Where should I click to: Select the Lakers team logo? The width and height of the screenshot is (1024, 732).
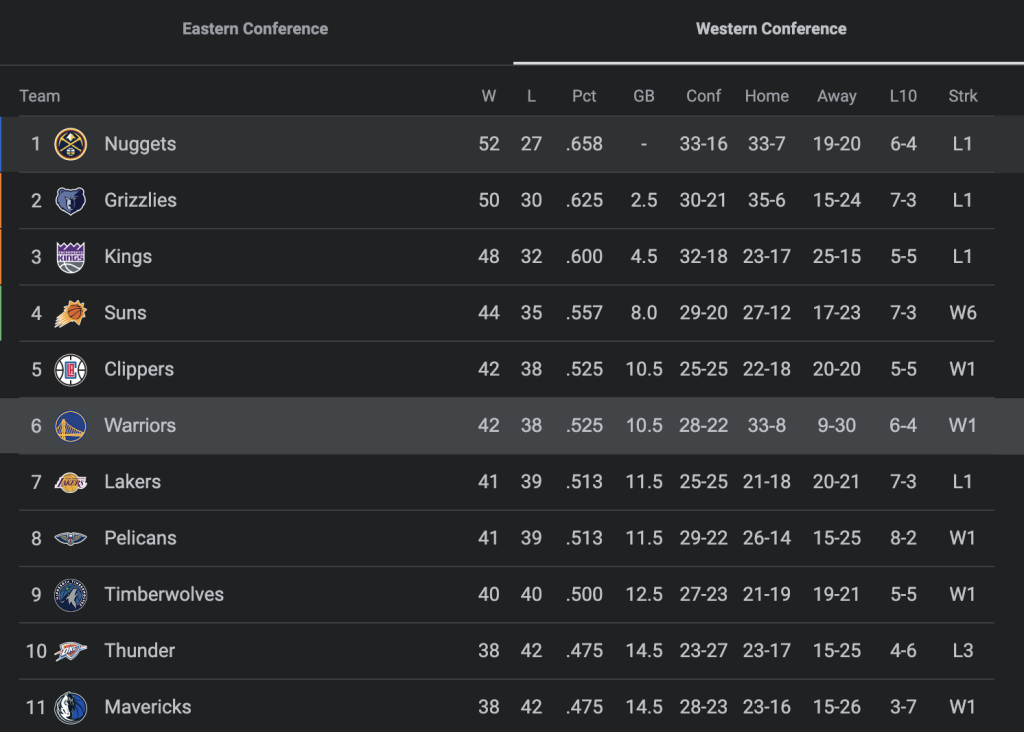pos(71,482)
